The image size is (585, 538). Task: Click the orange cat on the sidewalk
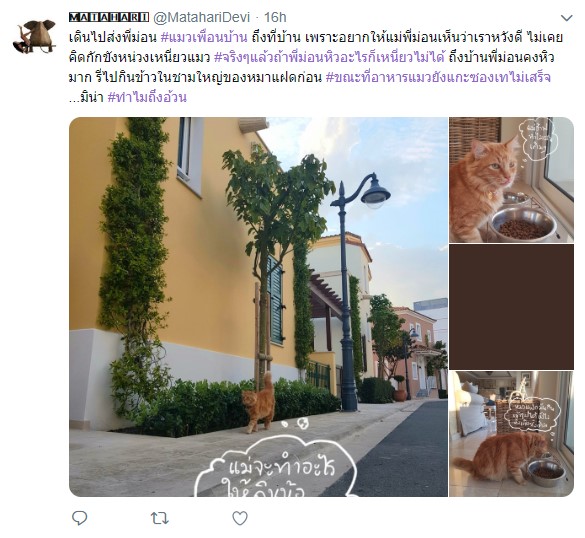pyautogui.click(x=259, y=404)
